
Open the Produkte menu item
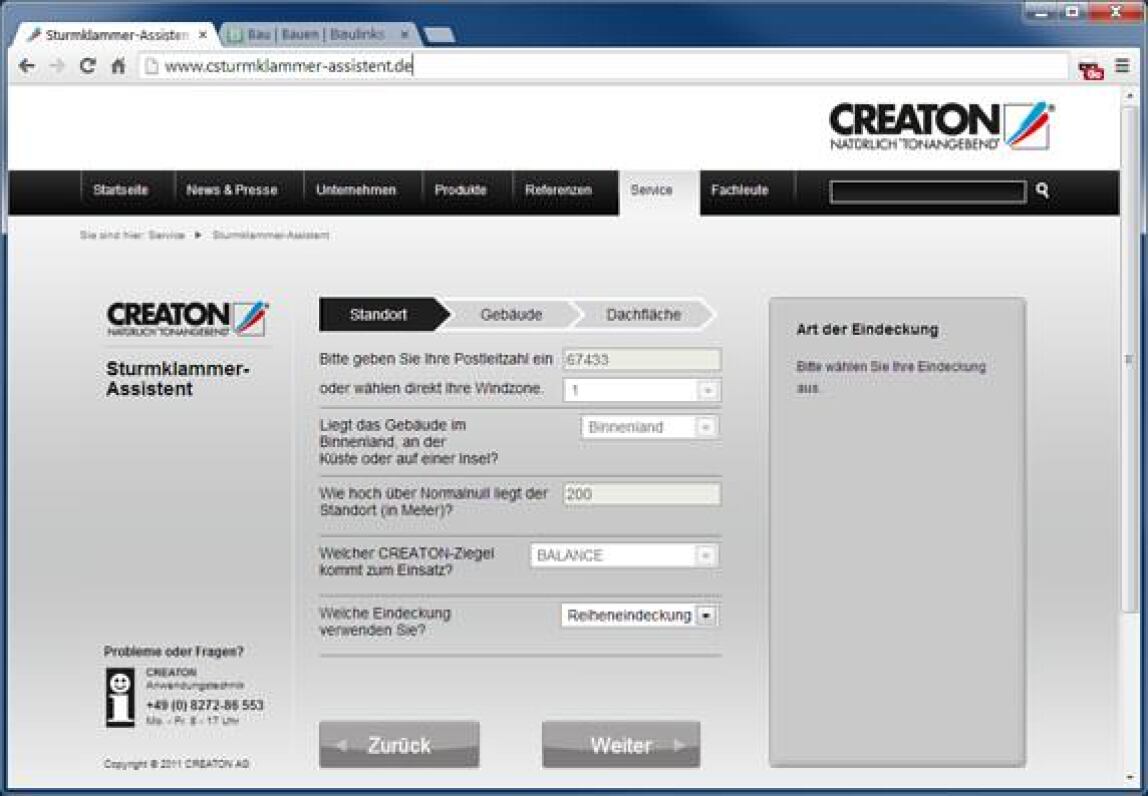[x=461, y=190]
